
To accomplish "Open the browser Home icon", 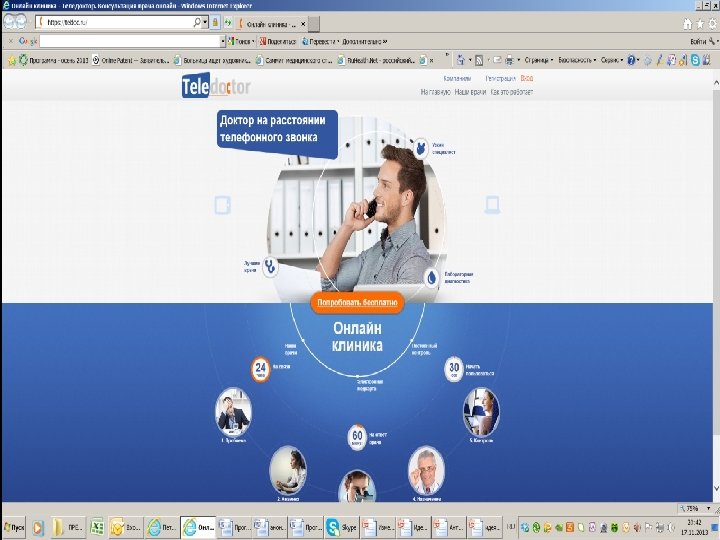I will (687, 23).
